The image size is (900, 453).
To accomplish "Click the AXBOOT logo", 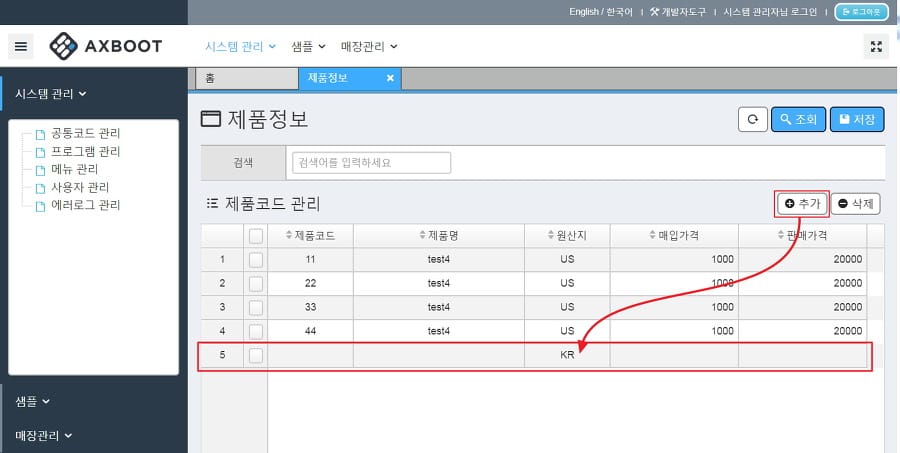I will coord(106,46).
